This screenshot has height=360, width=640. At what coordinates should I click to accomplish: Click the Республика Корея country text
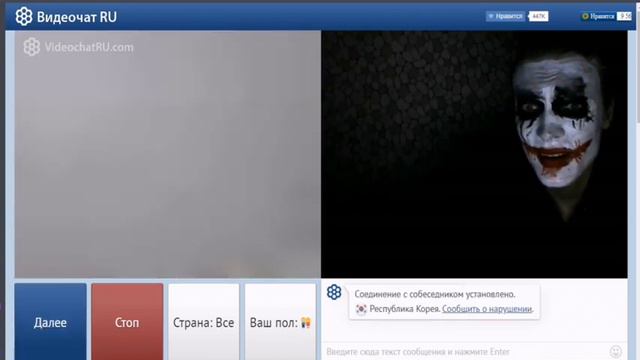tap(404, 309)
